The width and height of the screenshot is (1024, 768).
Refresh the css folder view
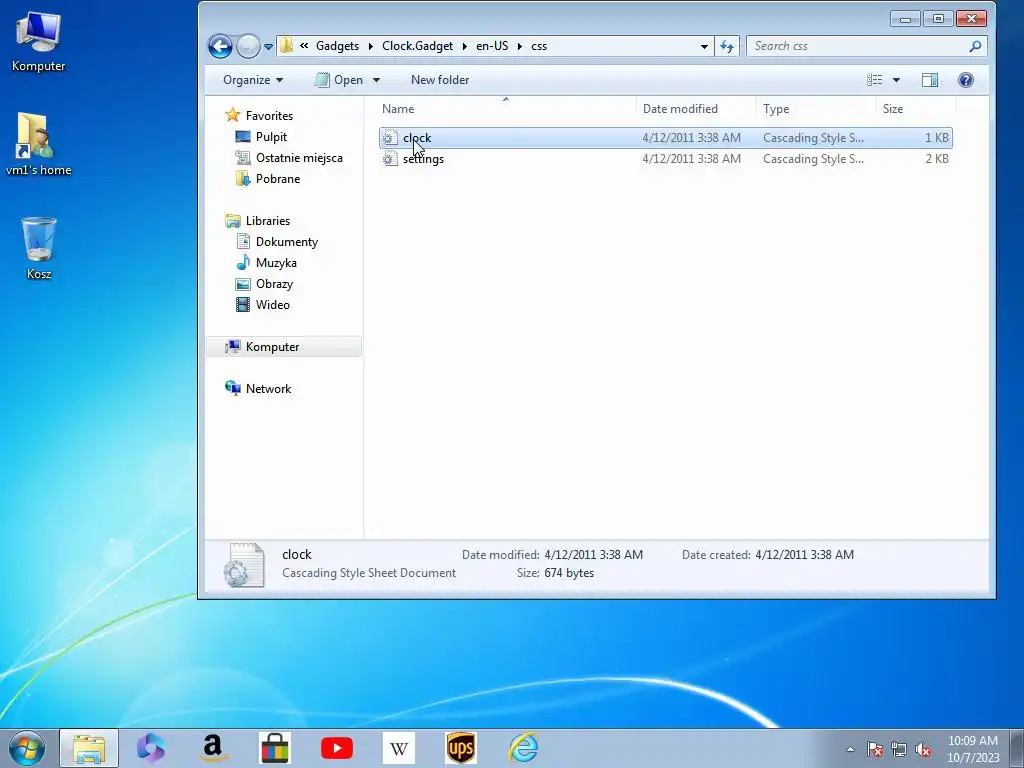(x=727, y=46)
